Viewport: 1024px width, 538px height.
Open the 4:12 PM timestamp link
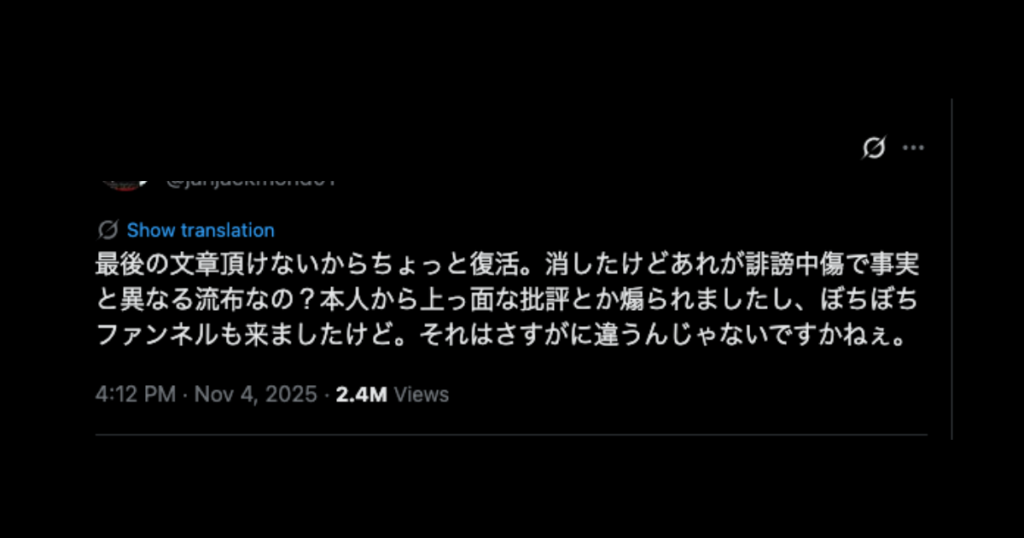(x=135, y=394)
